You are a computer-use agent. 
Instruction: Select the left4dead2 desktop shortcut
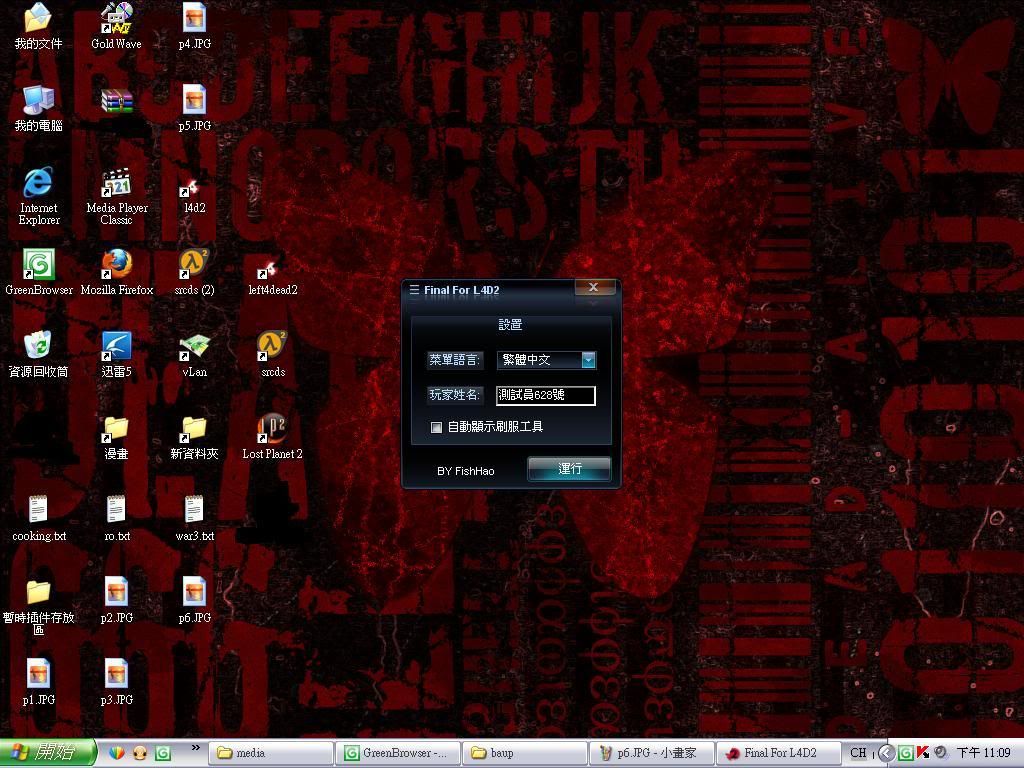click(272, 265)
